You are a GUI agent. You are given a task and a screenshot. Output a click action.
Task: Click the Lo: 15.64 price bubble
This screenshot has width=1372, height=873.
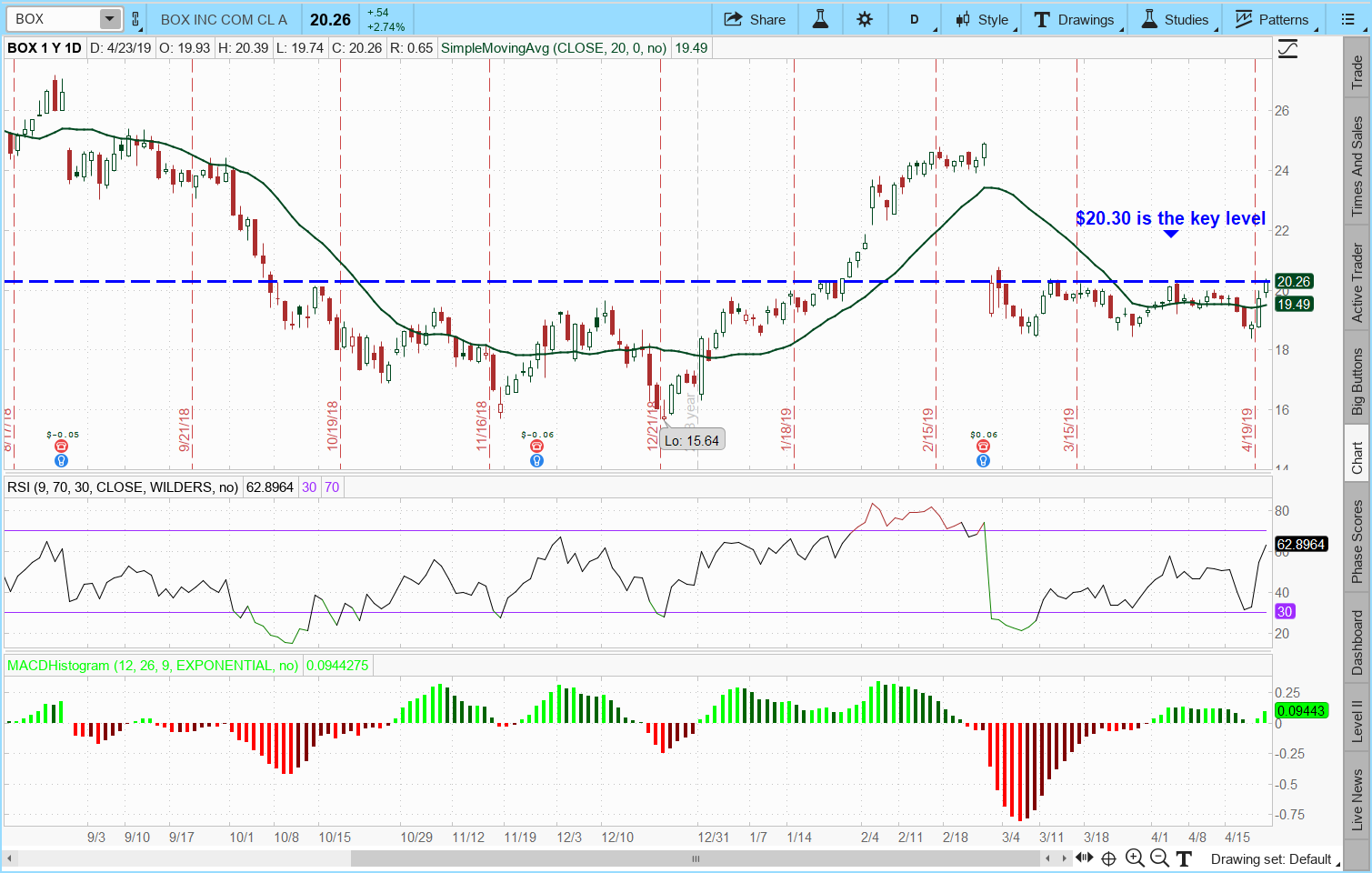pos(692,441)
